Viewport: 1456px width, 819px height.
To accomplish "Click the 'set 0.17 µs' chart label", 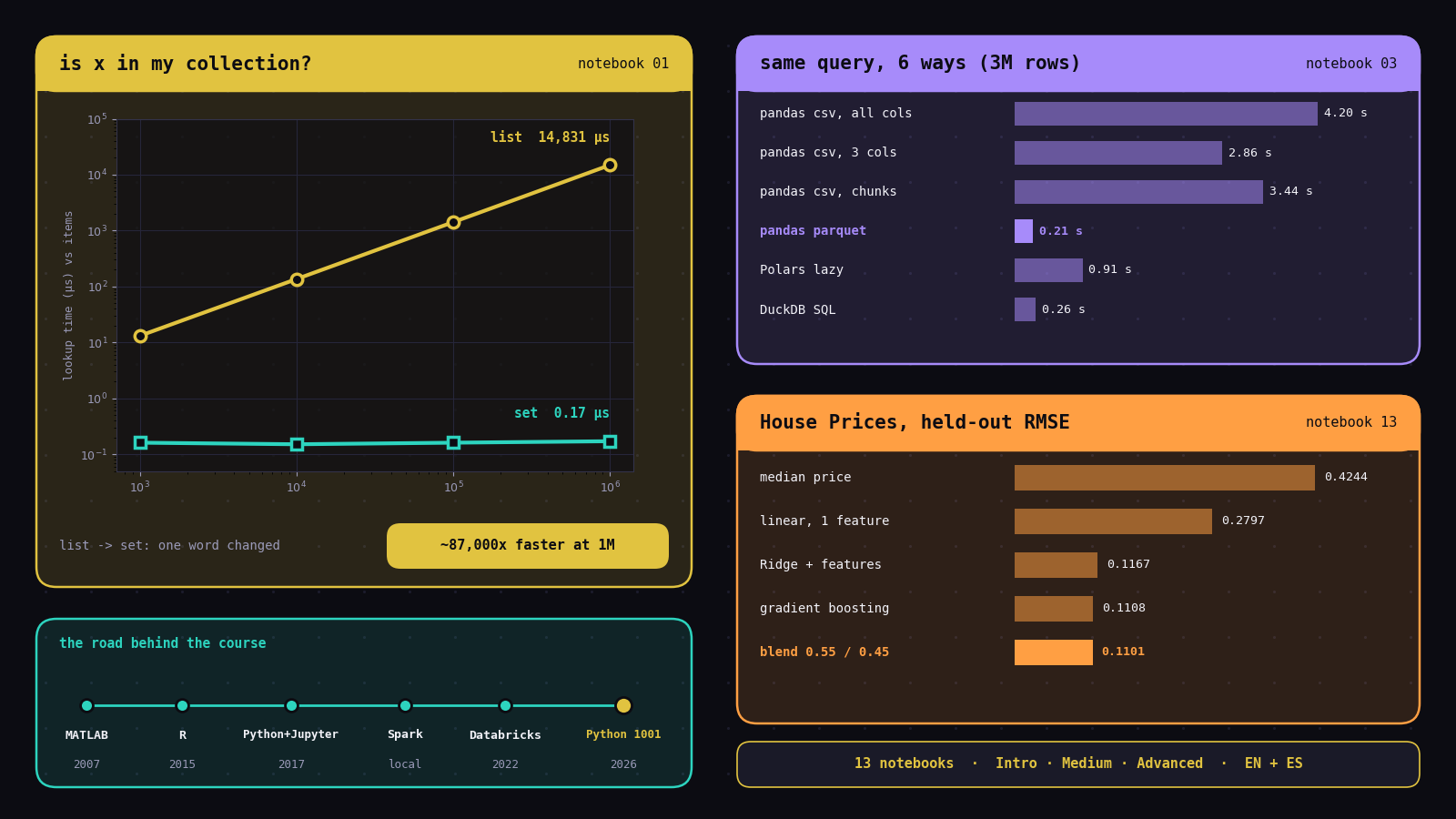I will point(561,413).
